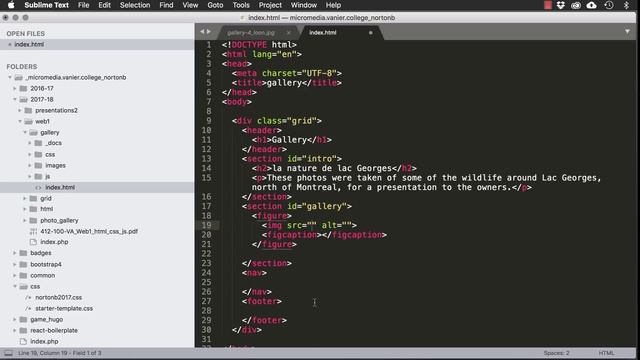
Task: Collapse the web1 folder
Action: click(x=20, y=121)
